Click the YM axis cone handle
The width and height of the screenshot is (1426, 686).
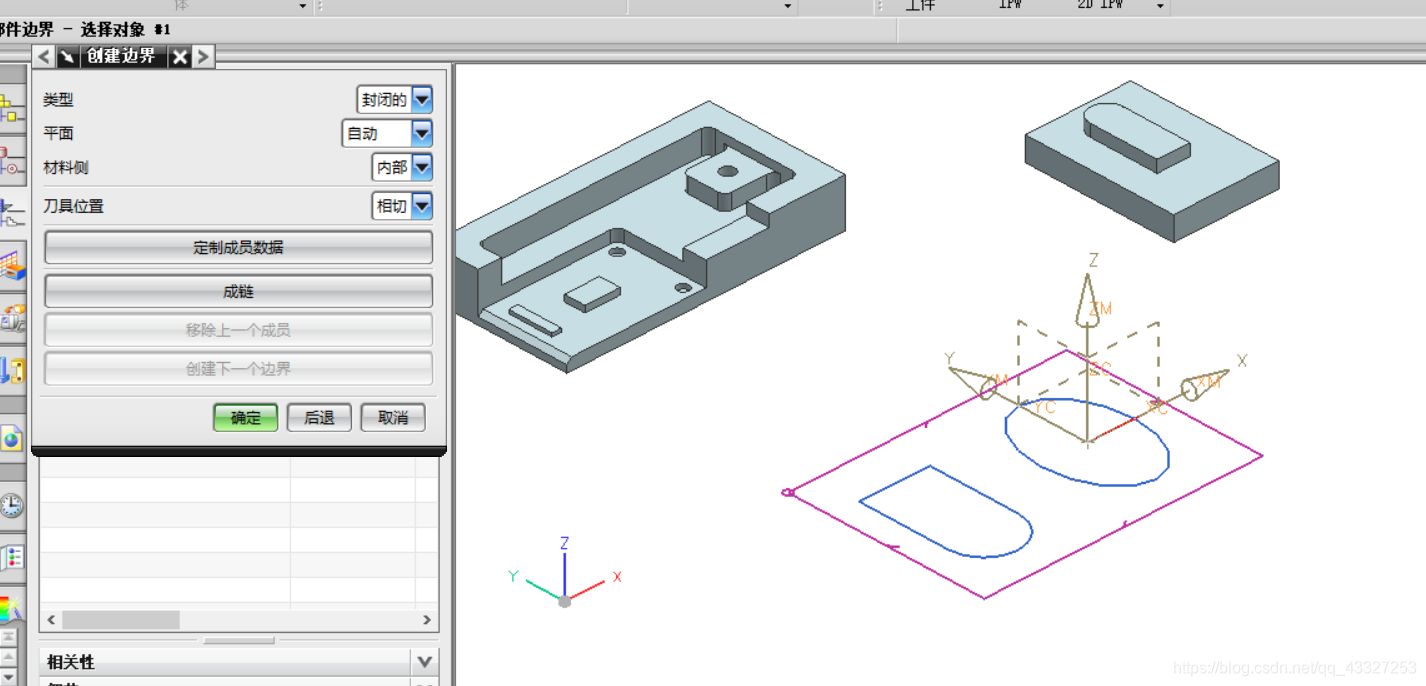pos(973,382)
